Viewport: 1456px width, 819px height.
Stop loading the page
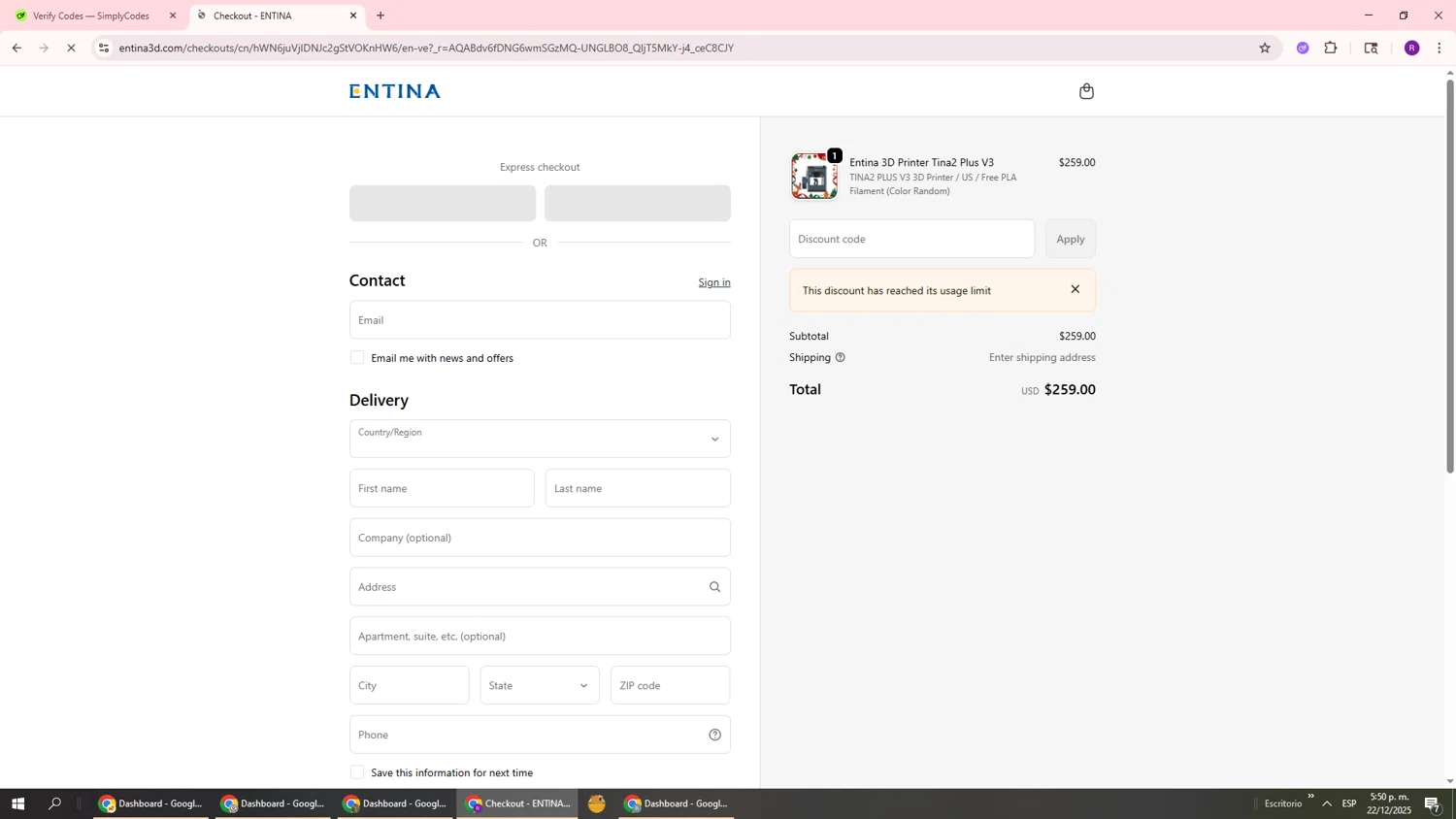(x=71, y=48)
